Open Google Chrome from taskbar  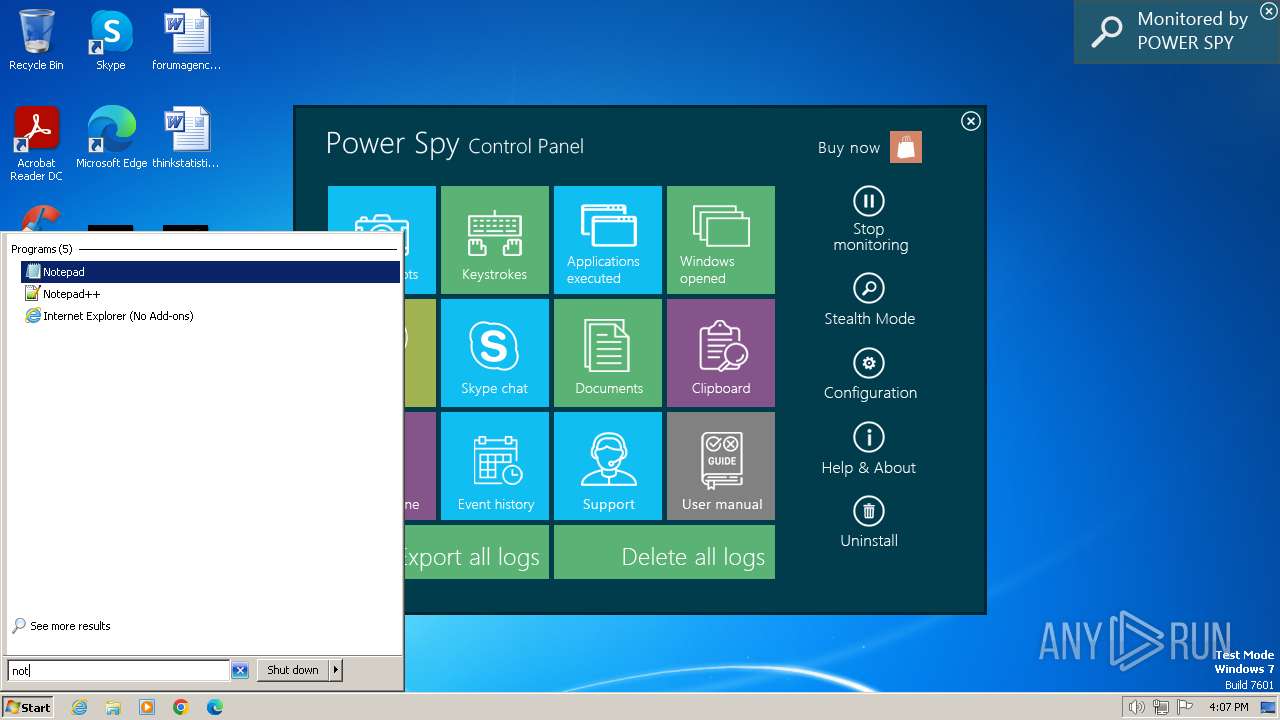[181, 707]
